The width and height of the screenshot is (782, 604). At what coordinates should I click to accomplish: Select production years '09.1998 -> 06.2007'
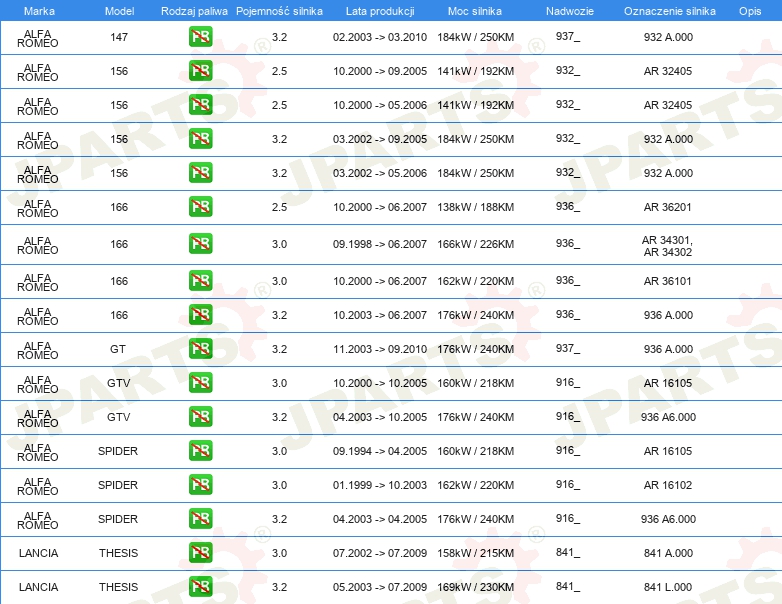pos(380,244)
